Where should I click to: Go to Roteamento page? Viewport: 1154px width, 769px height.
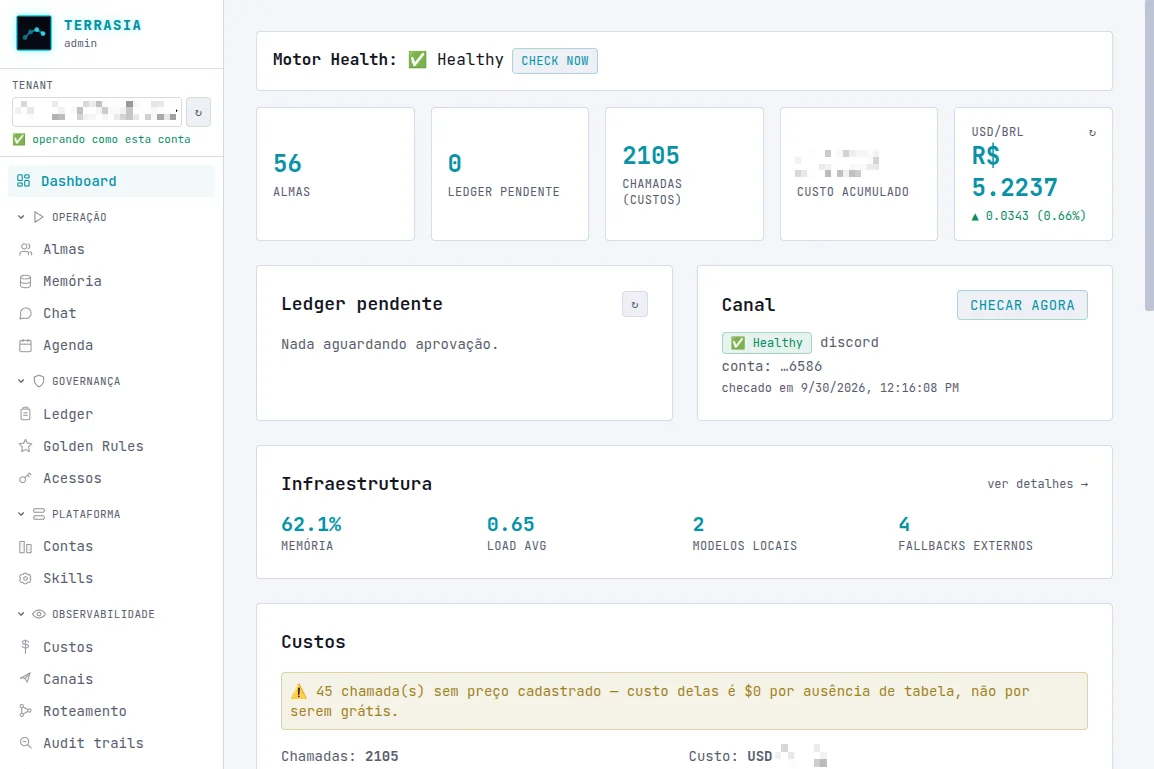click(x=111, y=711)
